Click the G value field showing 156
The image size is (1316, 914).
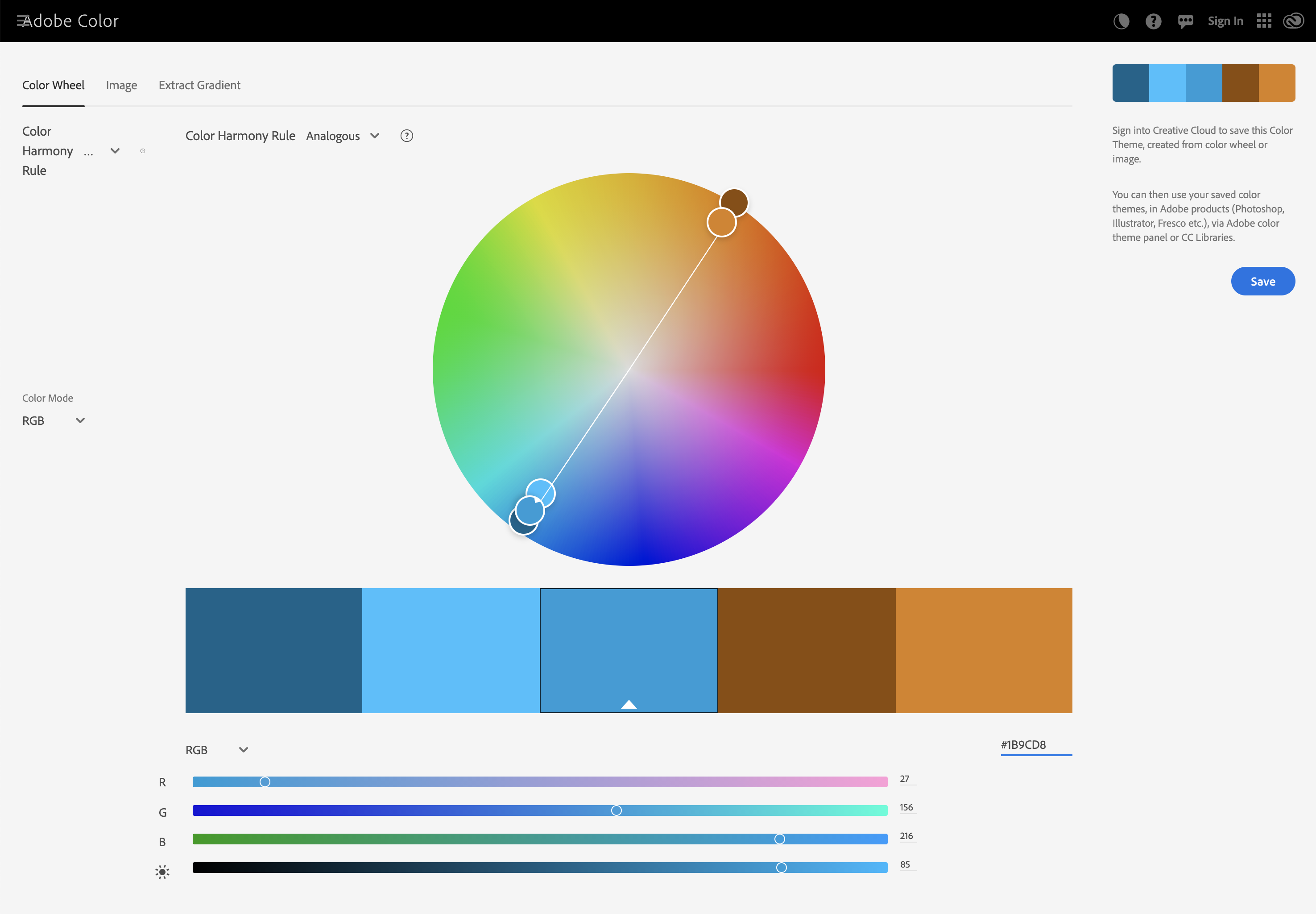click(x=908, y=807)
